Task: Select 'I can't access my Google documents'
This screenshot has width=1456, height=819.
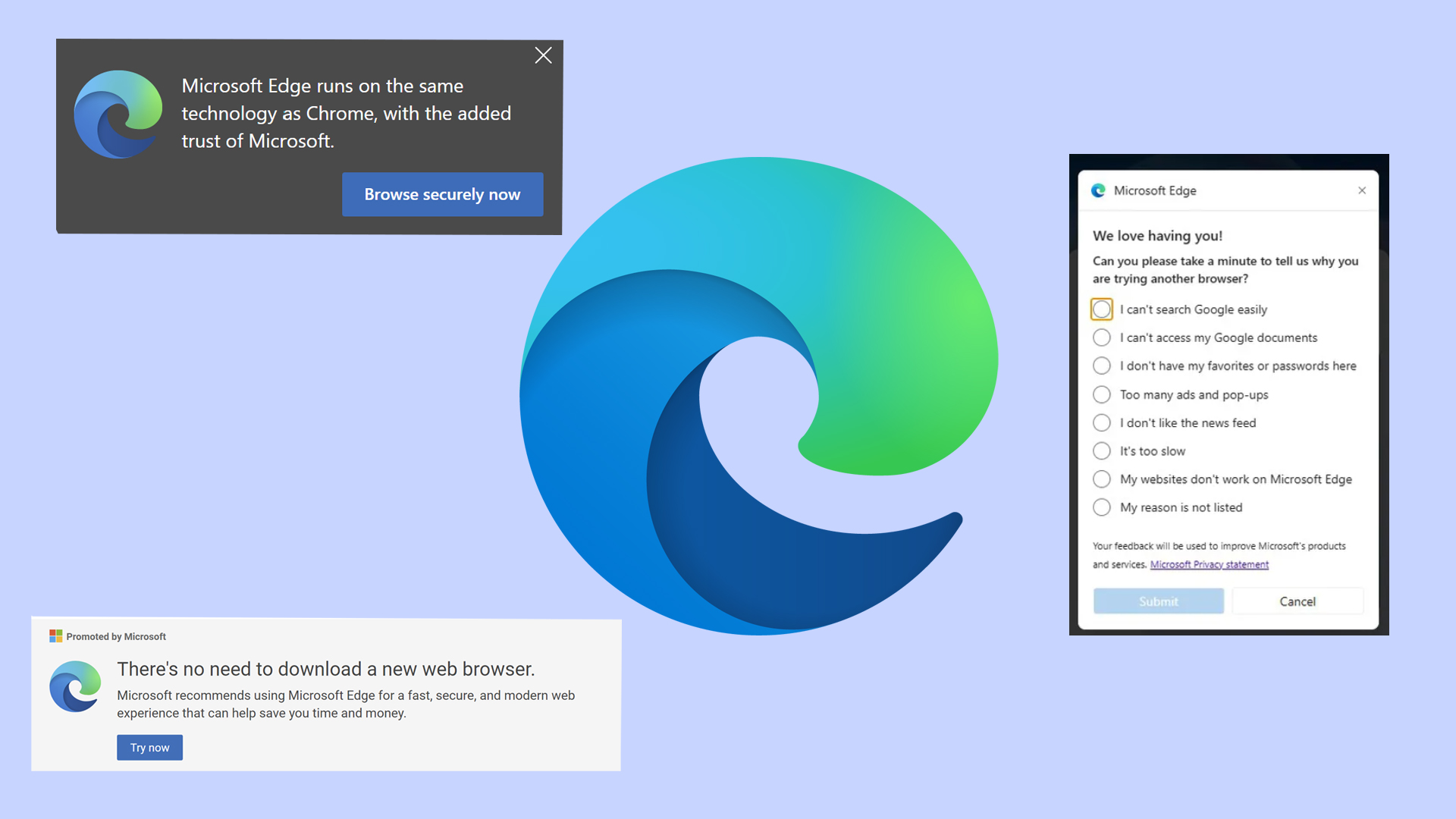Action: click(x=1101, y=337)
